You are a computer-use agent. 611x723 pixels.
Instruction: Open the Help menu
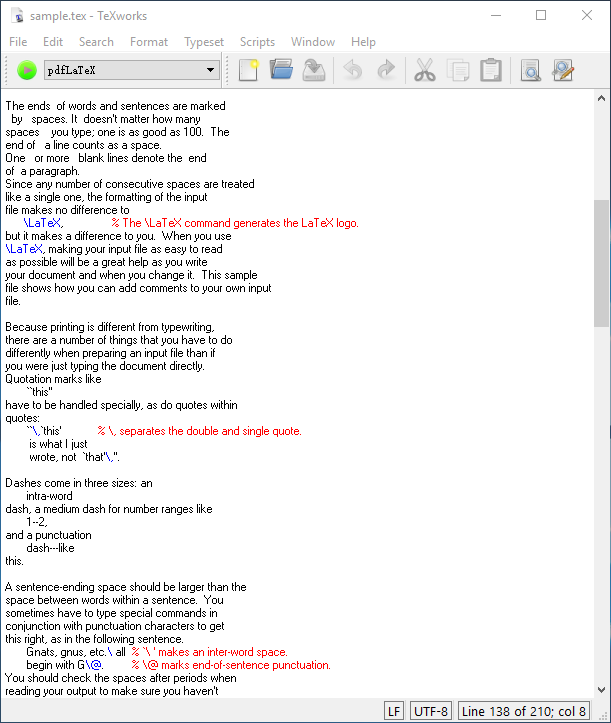(363, 42)
